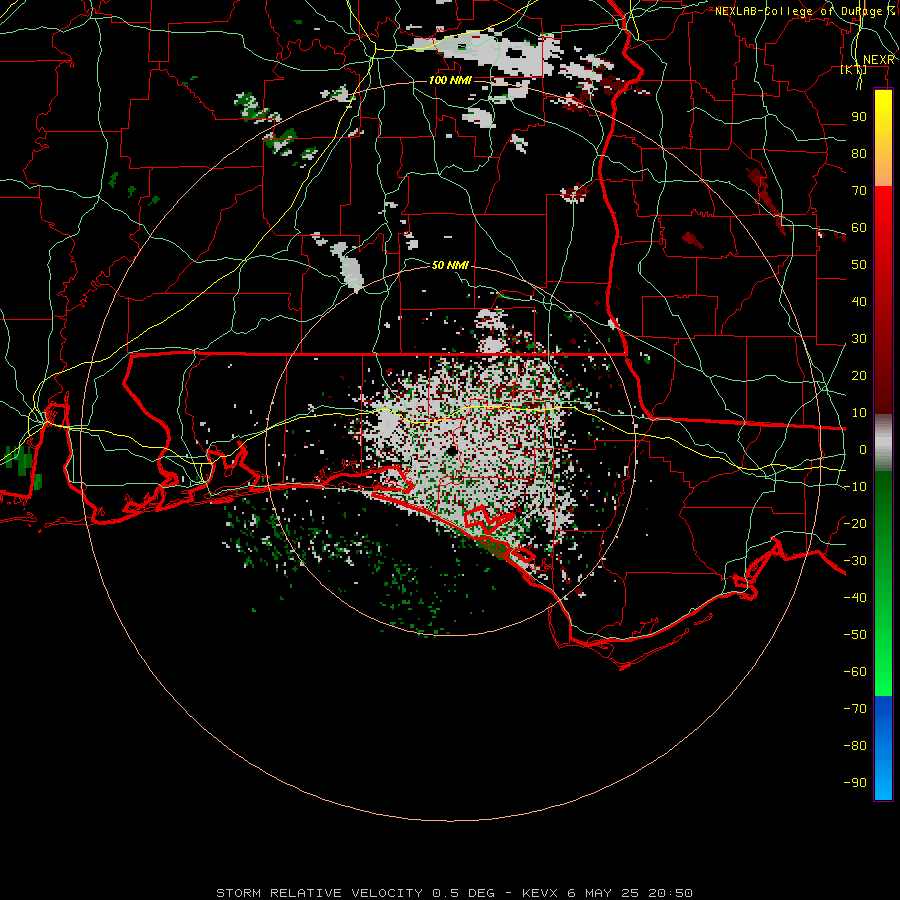900x900 pixels.
Task: Select the "-30" velocity scale label
Action: point(855,561)
